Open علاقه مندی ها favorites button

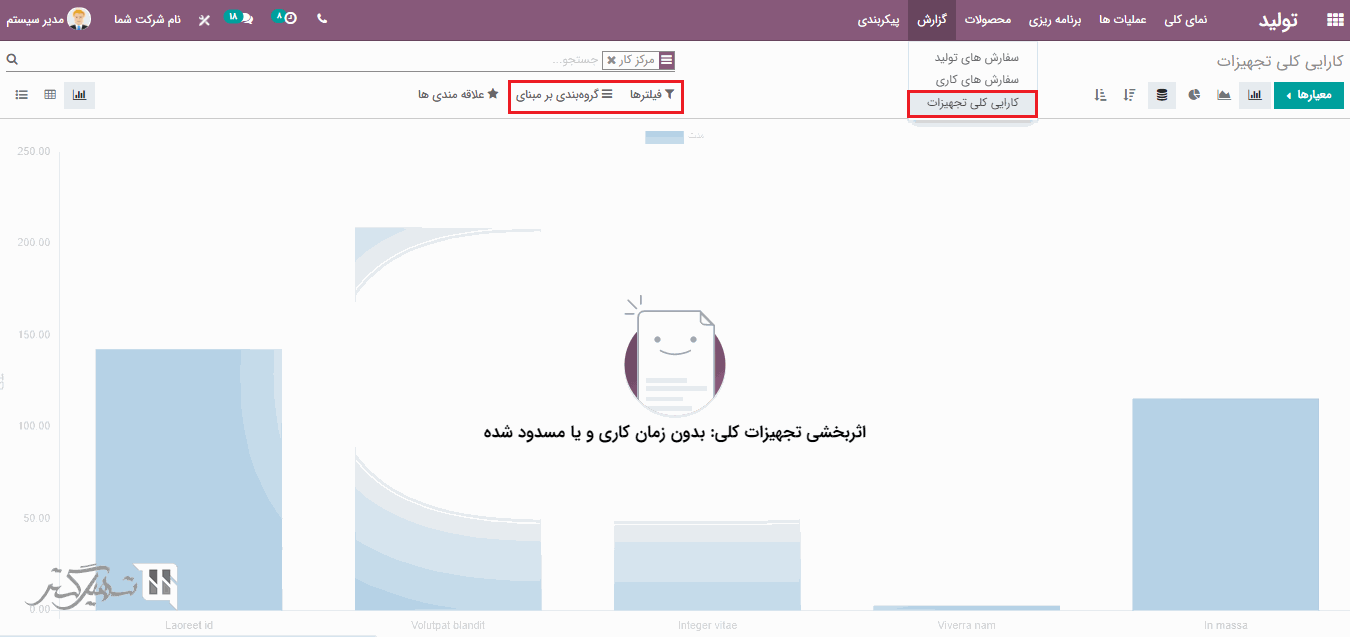click(458, 95)
